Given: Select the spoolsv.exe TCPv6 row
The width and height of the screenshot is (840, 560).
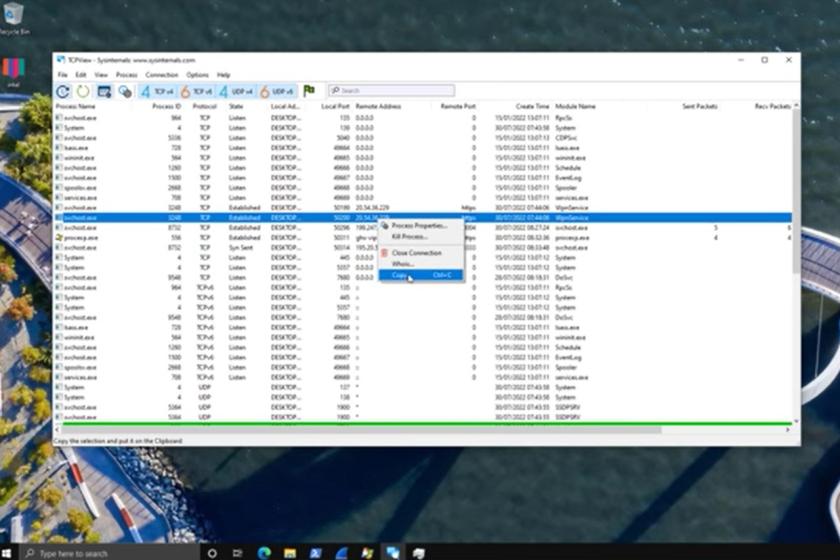Looking at the screenshot, I should [423, 368].
